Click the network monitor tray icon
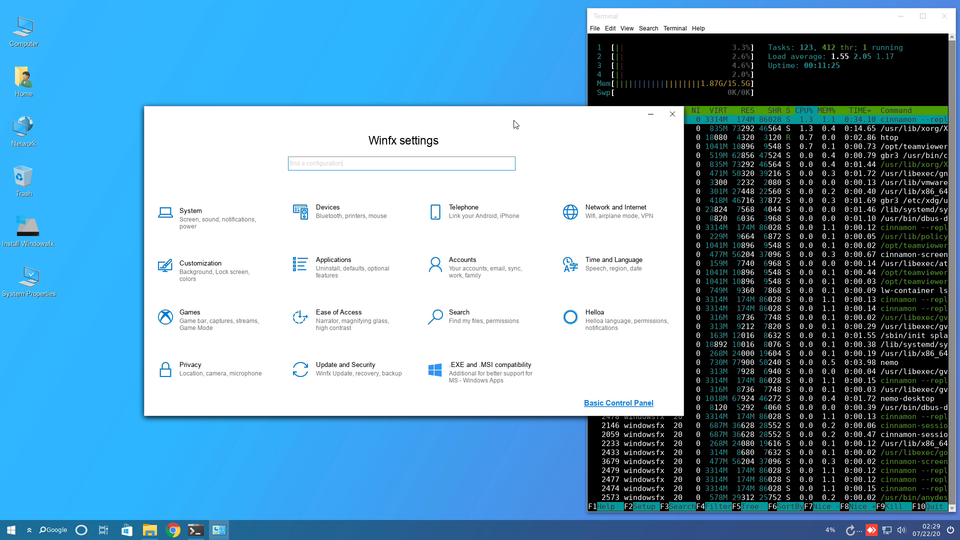Screen dimensions: 960x540 (887, 530)
